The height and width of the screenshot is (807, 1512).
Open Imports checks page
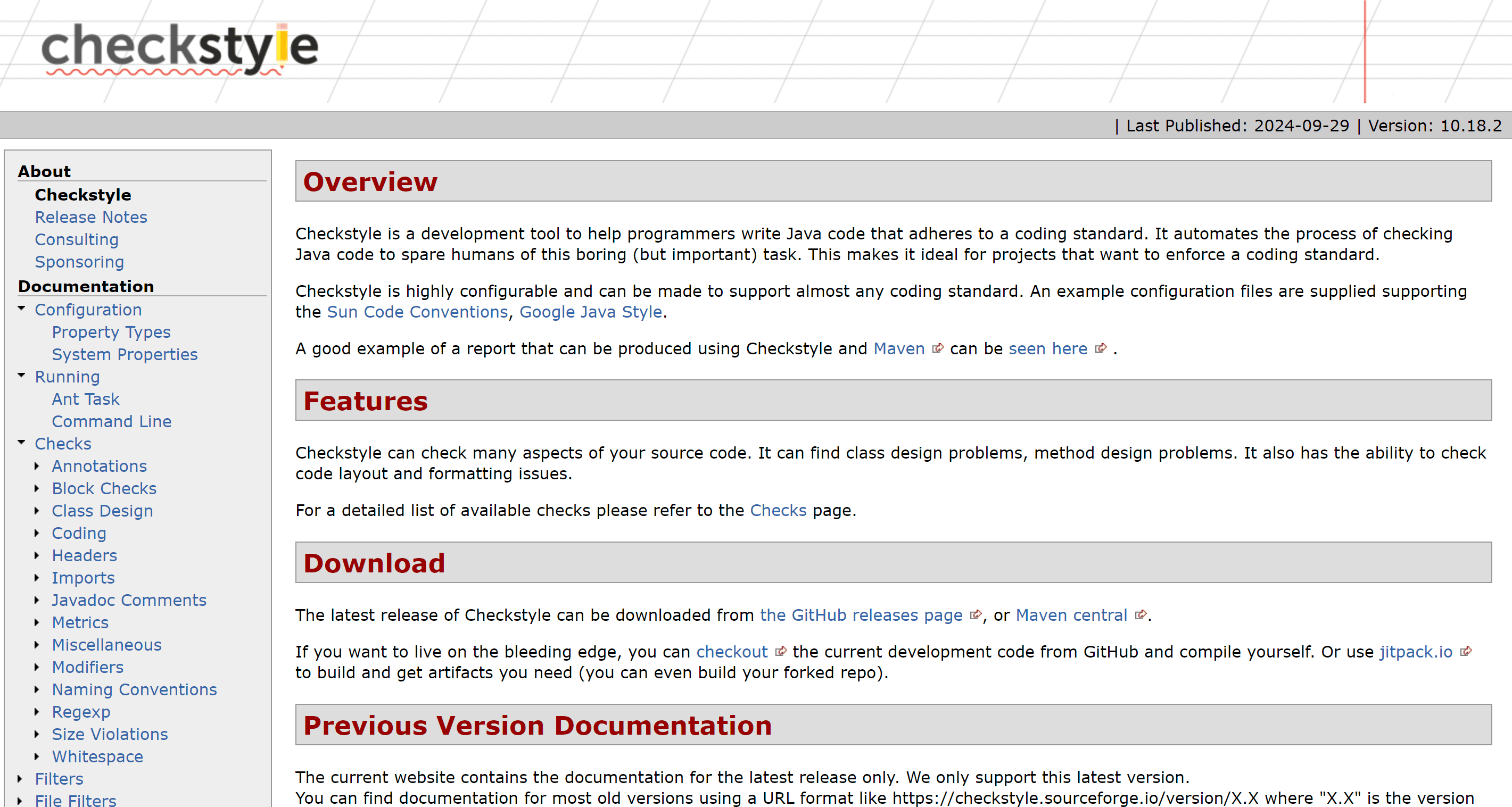pyautogui.click(x=84, y=578)
